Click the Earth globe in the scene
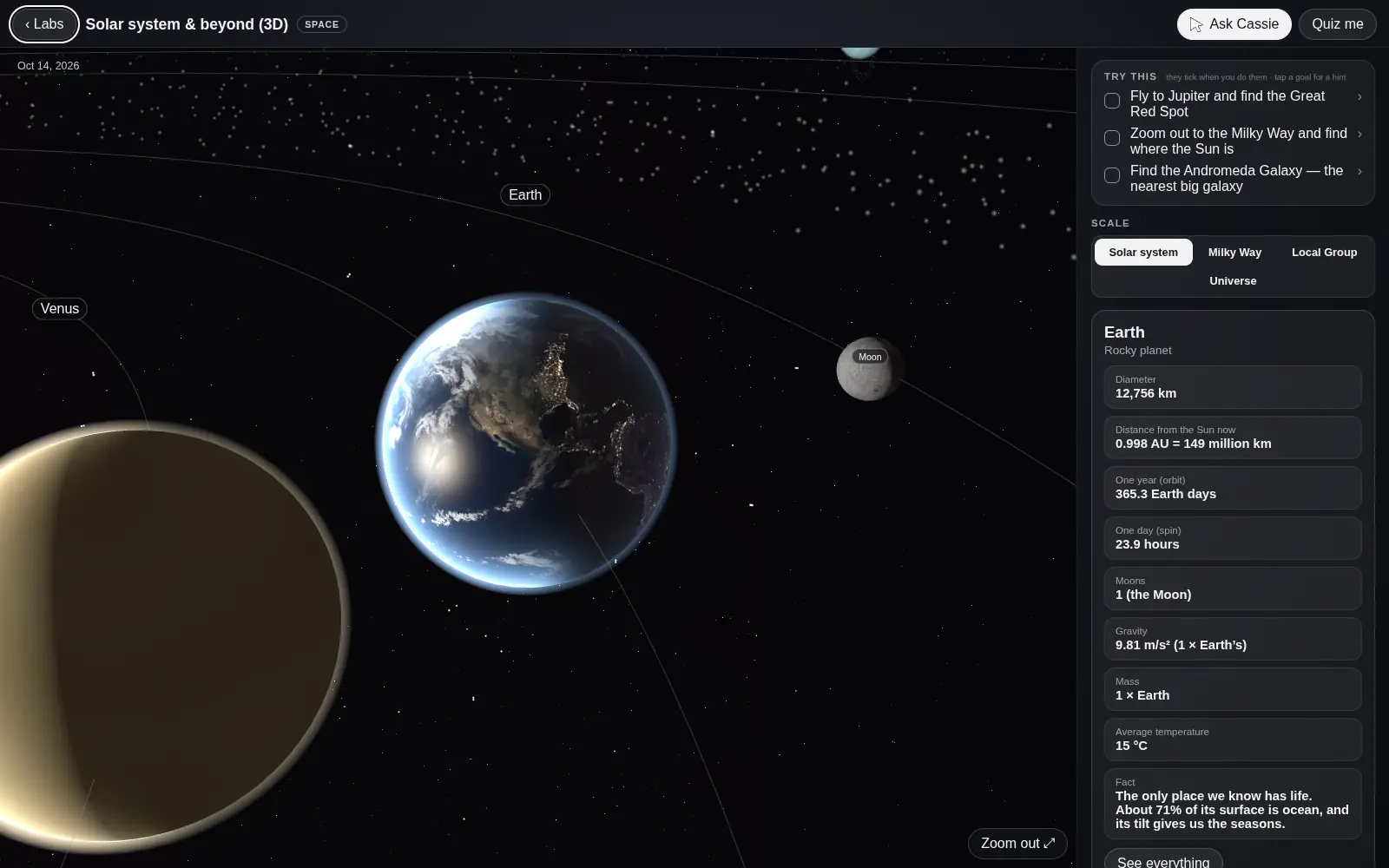The height and width of the screenshot is (868, 1389). tap(527, 443)
